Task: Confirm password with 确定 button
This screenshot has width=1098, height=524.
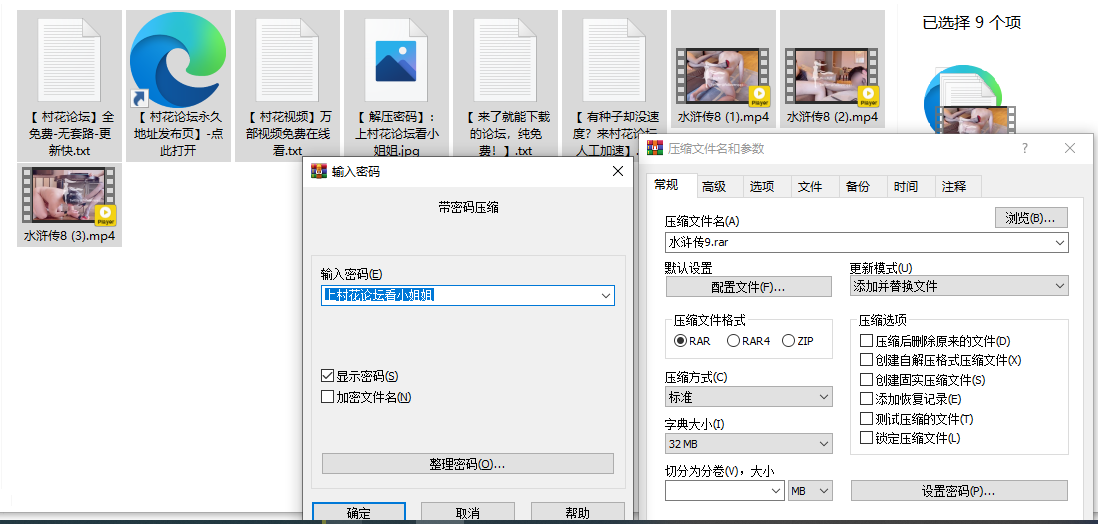Action: point(359,513)
